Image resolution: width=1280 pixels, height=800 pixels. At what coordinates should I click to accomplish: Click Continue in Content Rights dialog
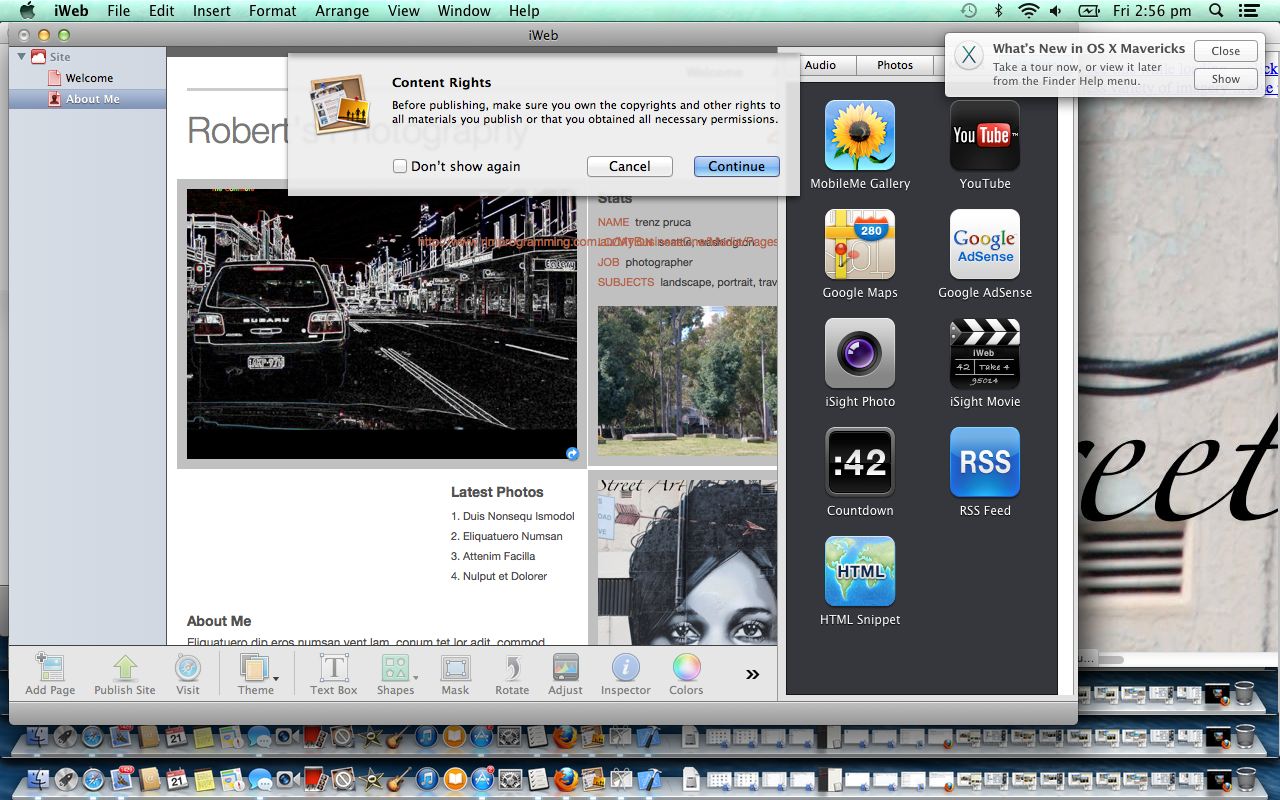tap(737, 166)
